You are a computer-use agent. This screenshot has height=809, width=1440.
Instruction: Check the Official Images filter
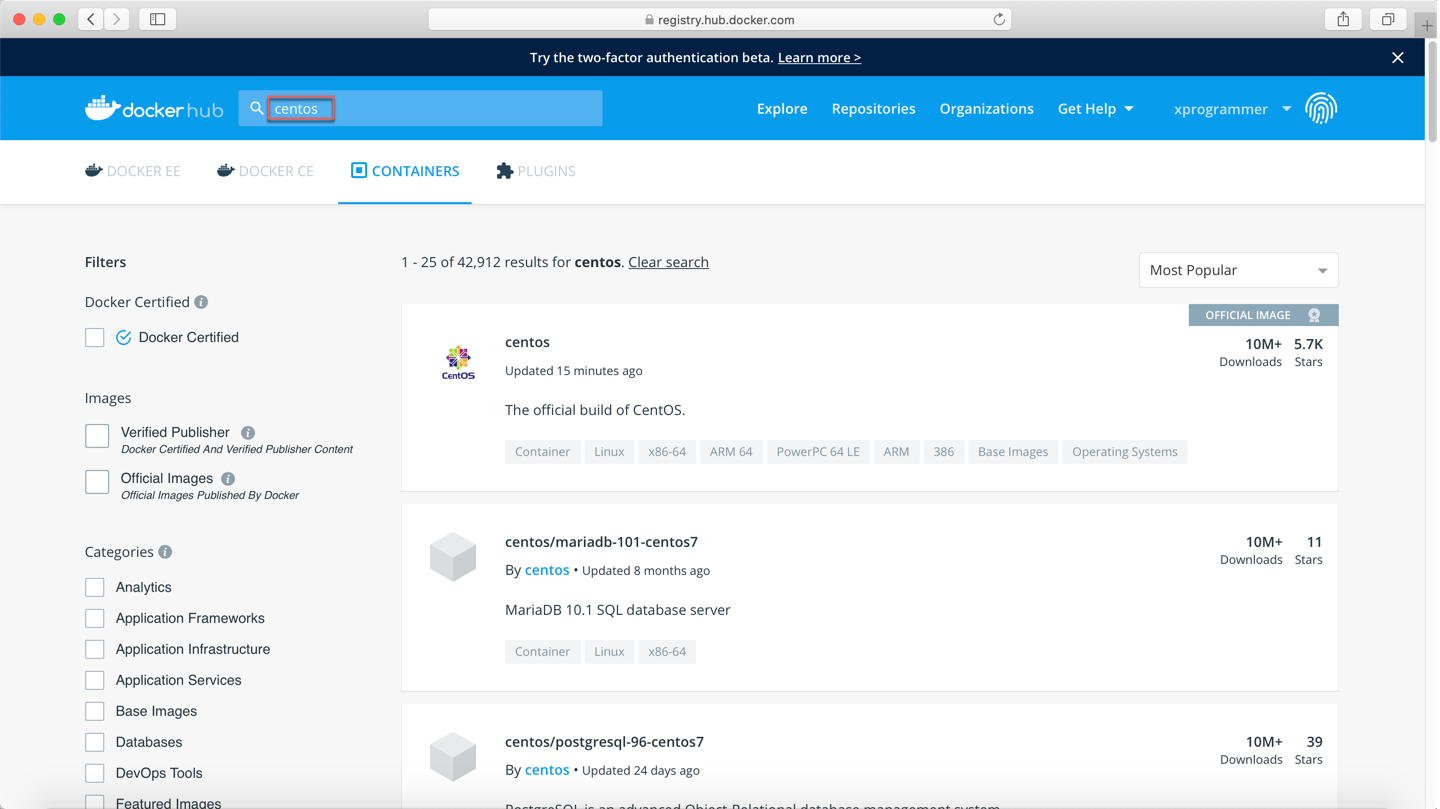pos(97,482)
